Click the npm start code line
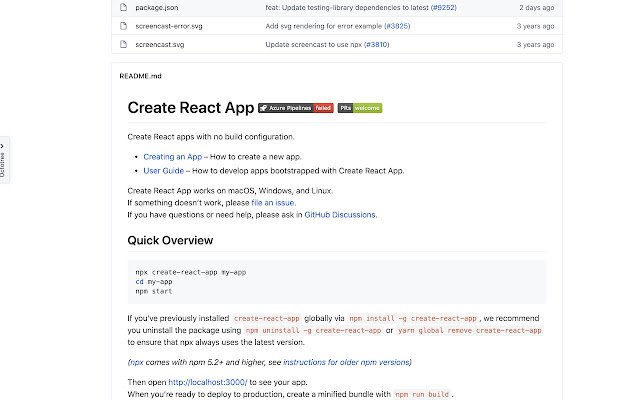This screenshot has width=640, height=400. click(154, 291)
